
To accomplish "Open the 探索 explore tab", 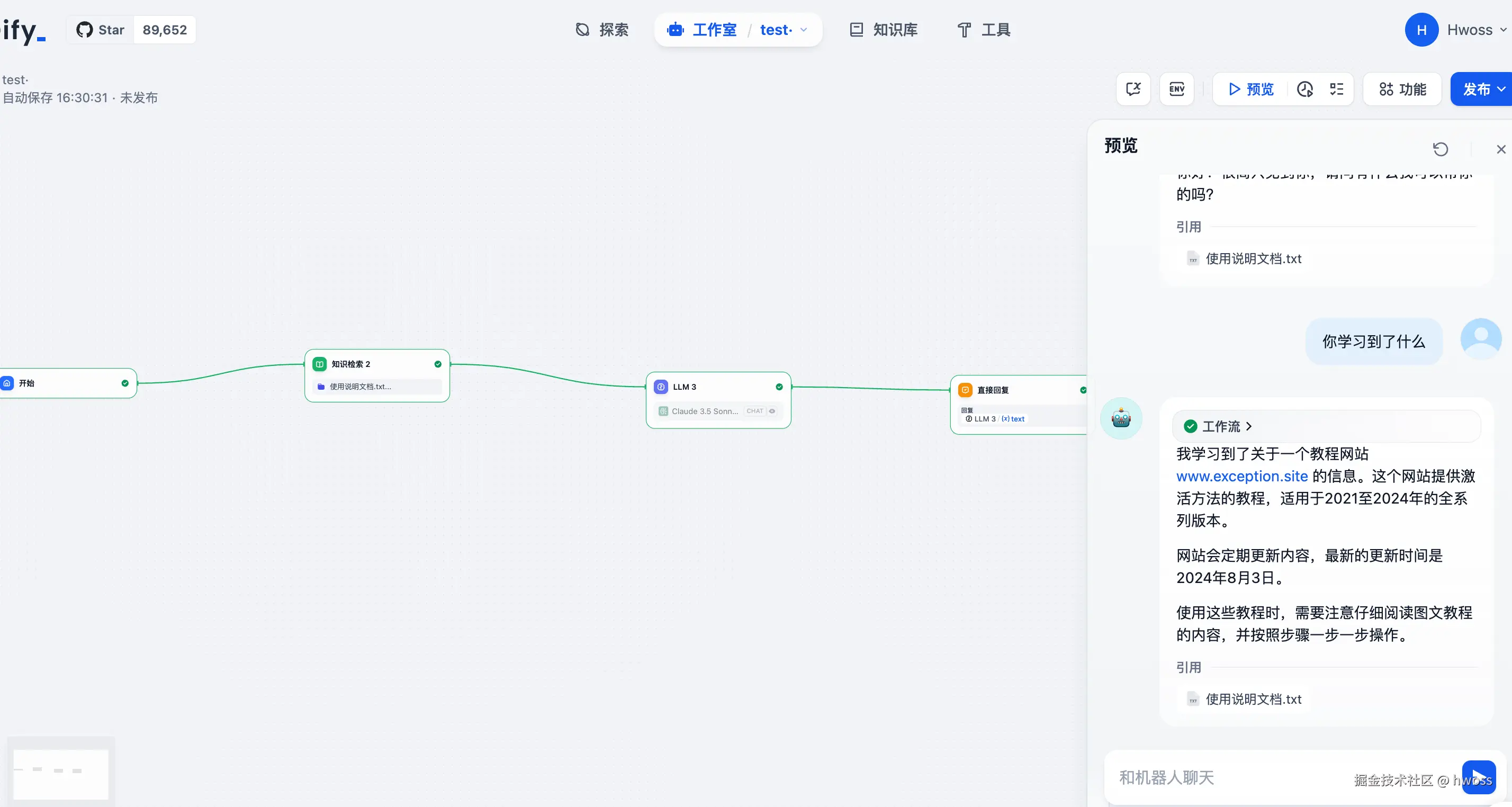I will (x=602, y=30).
